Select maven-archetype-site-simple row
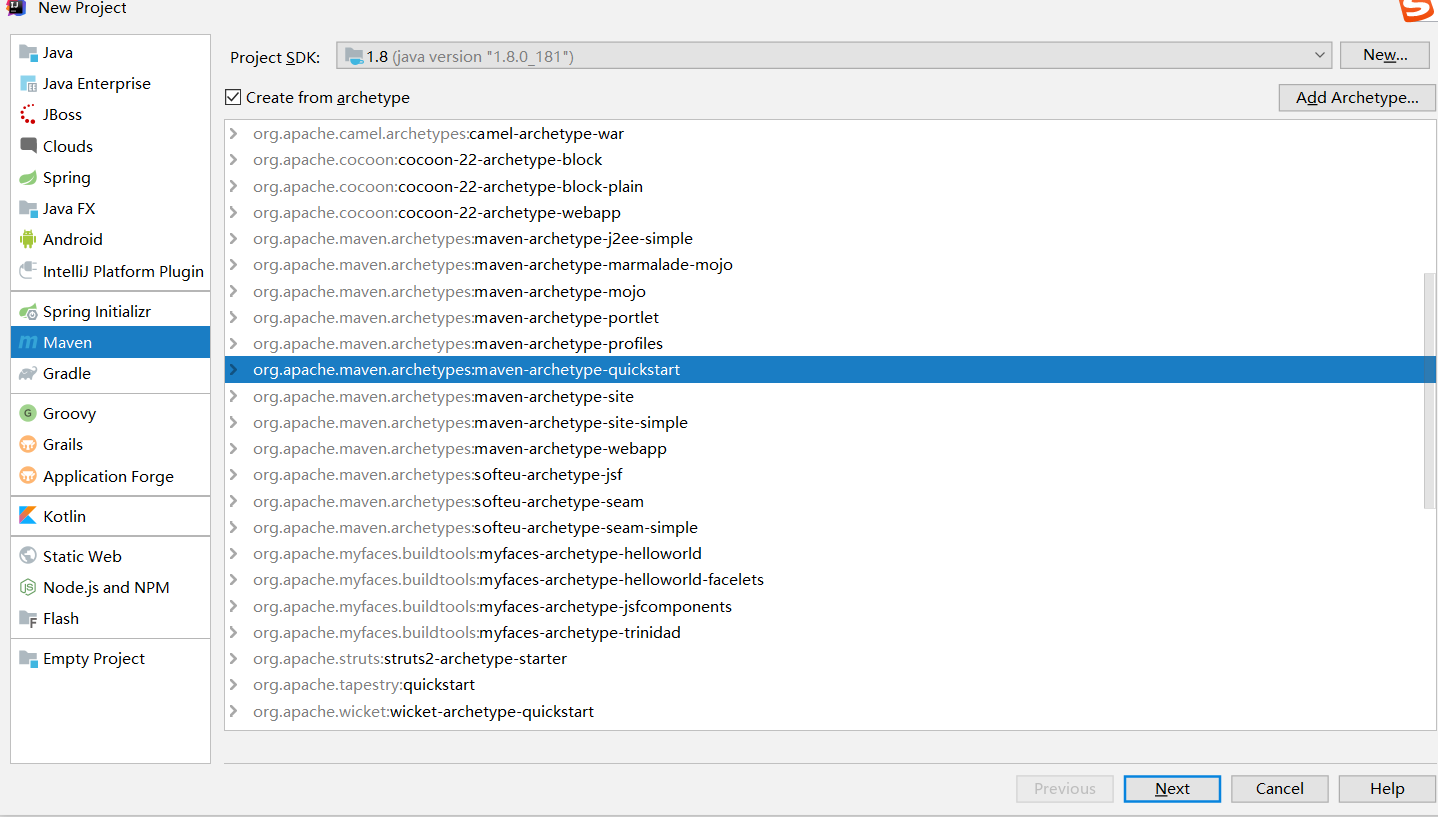Viewport: 1438px width, 817px height. tap(830, 423)
